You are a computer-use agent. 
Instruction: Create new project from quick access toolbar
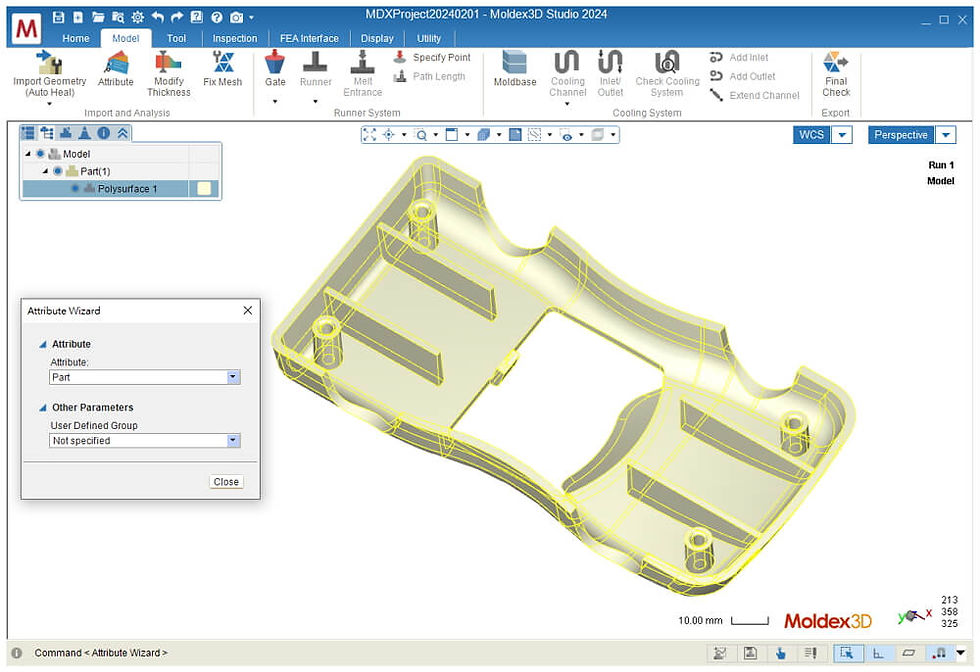(x=78, y=17)
